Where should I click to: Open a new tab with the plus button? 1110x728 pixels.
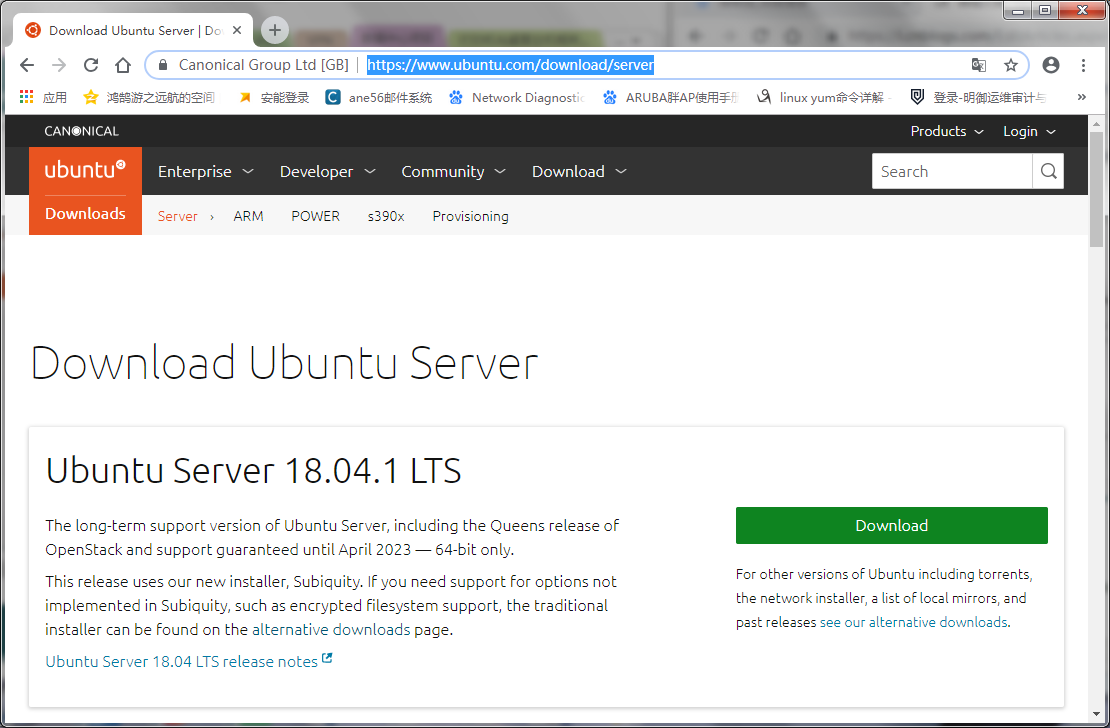tap(275, 30)
